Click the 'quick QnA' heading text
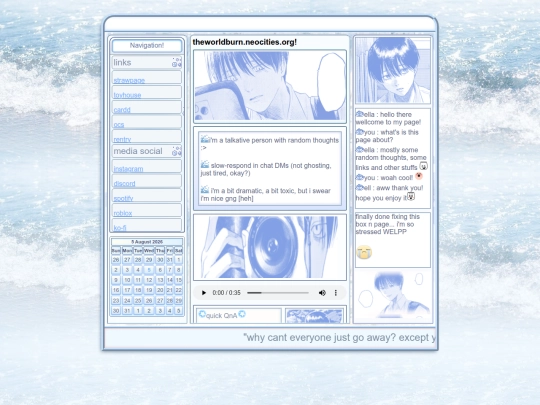This screenshot has width=540, height=405. (x=221, y=315)
